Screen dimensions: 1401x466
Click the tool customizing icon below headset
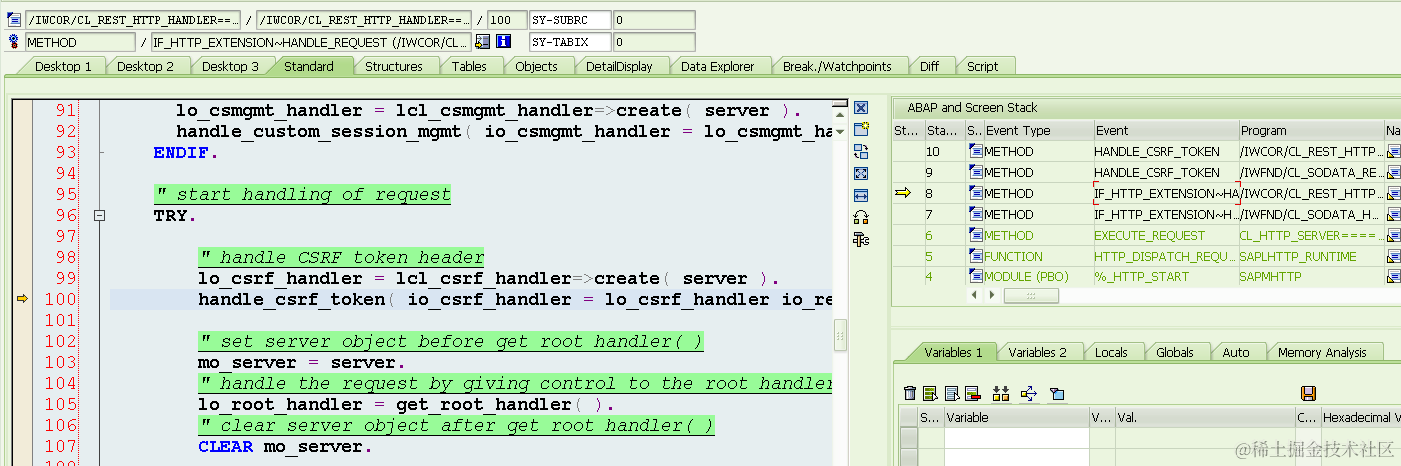coord(860,239)
